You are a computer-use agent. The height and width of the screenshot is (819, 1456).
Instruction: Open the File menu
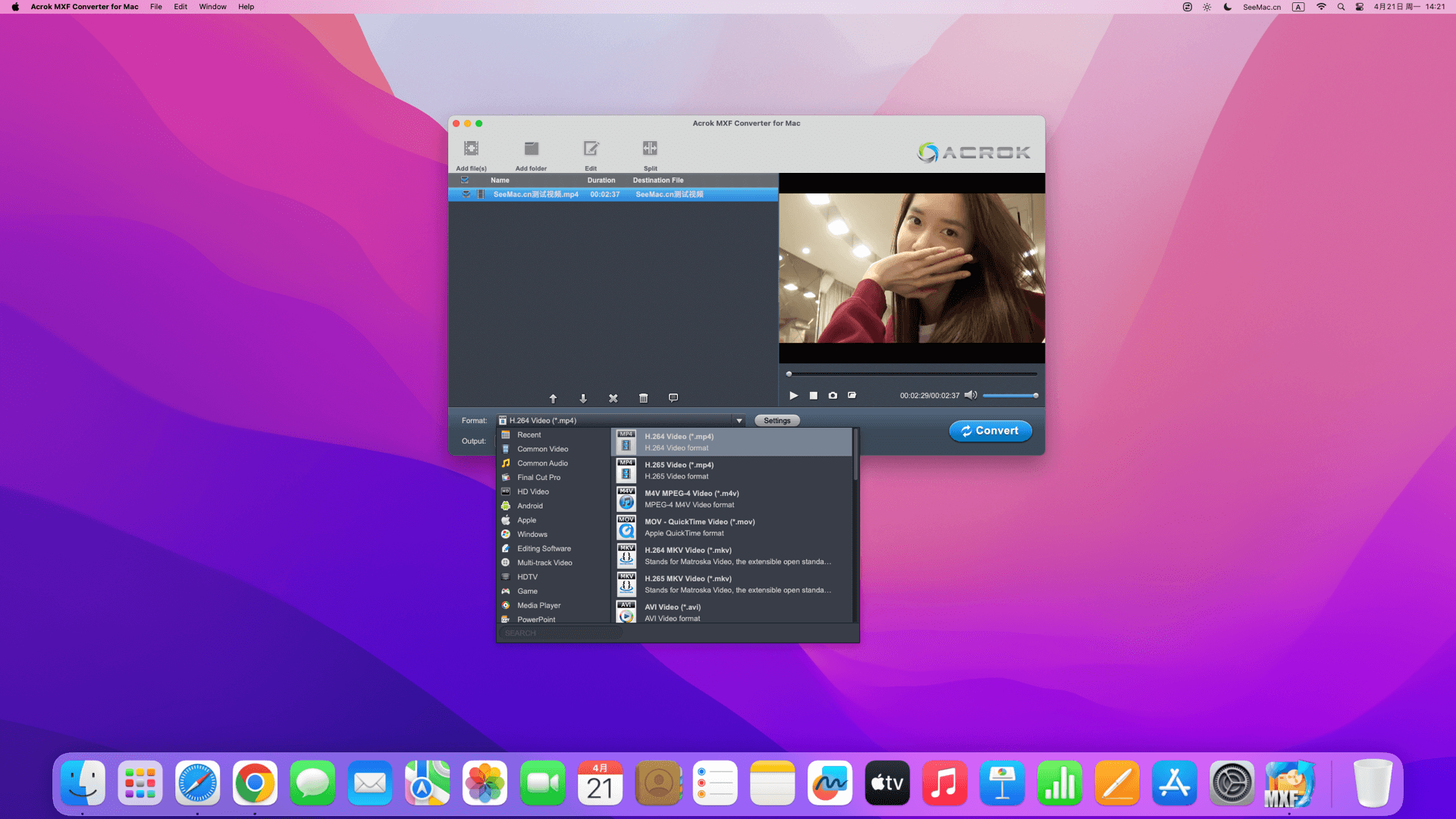155,7
